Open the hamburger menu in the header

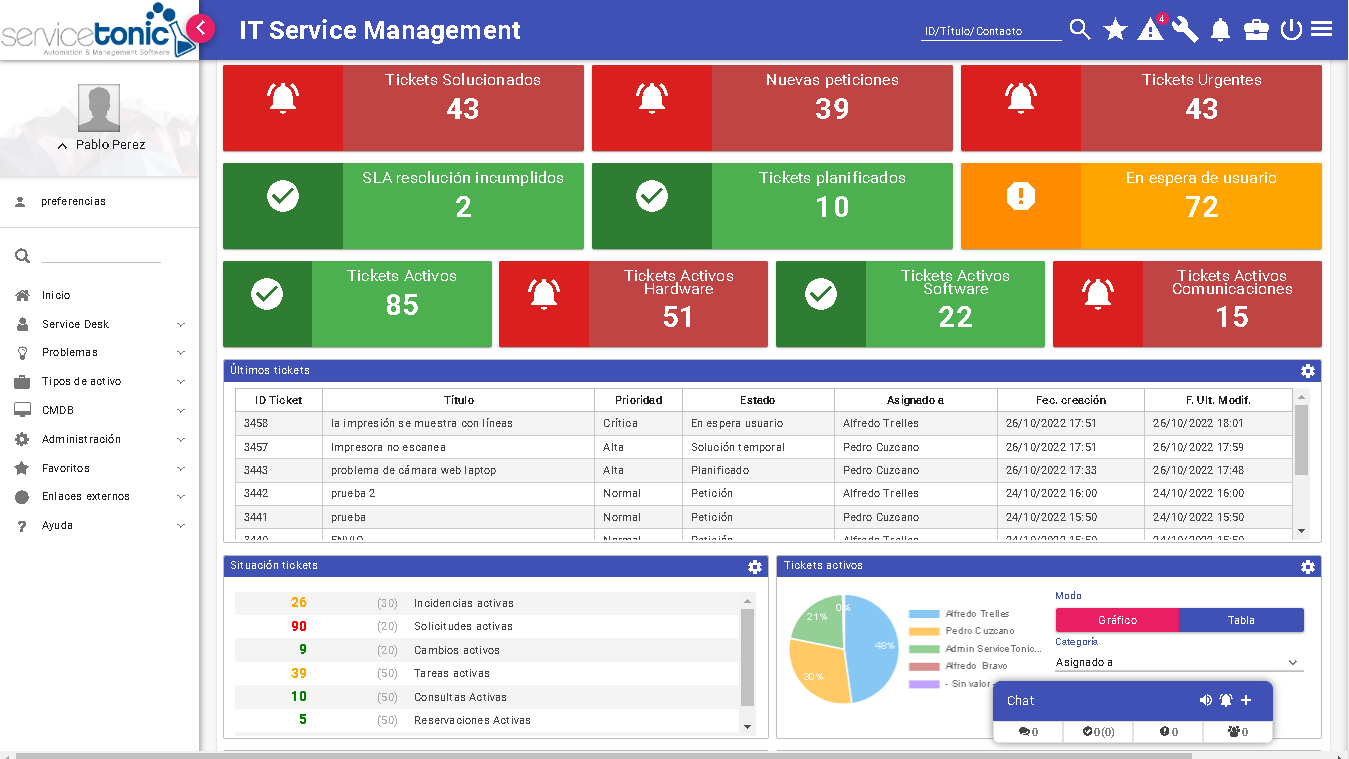(x=1321, y=29)
